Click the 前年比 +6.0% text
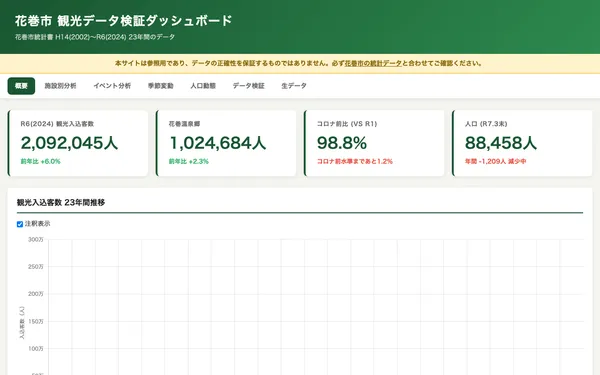 click(x=41, y=161)
